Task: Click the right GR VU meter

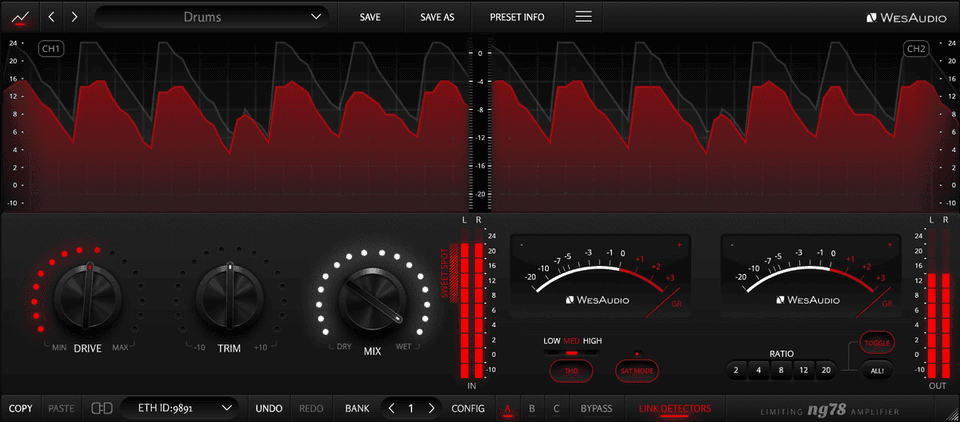Action: [810, 276]
